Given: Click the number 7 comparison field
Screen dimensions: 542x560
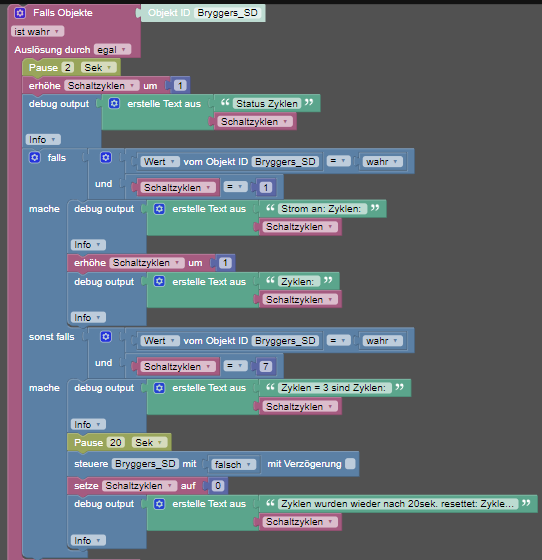Looking at the screenshot, I should tap(266, 366).
